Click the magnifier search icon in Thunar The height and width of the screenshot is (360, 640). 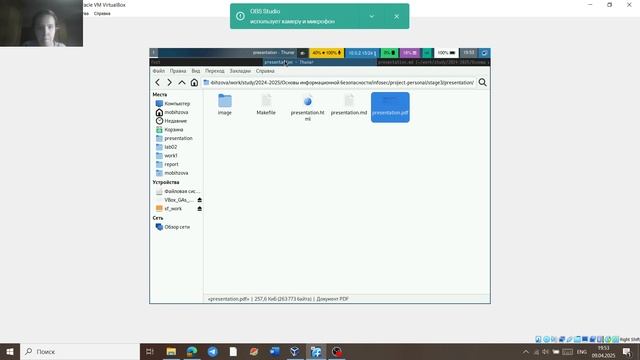pyautogui.click(x=482, y=82)
